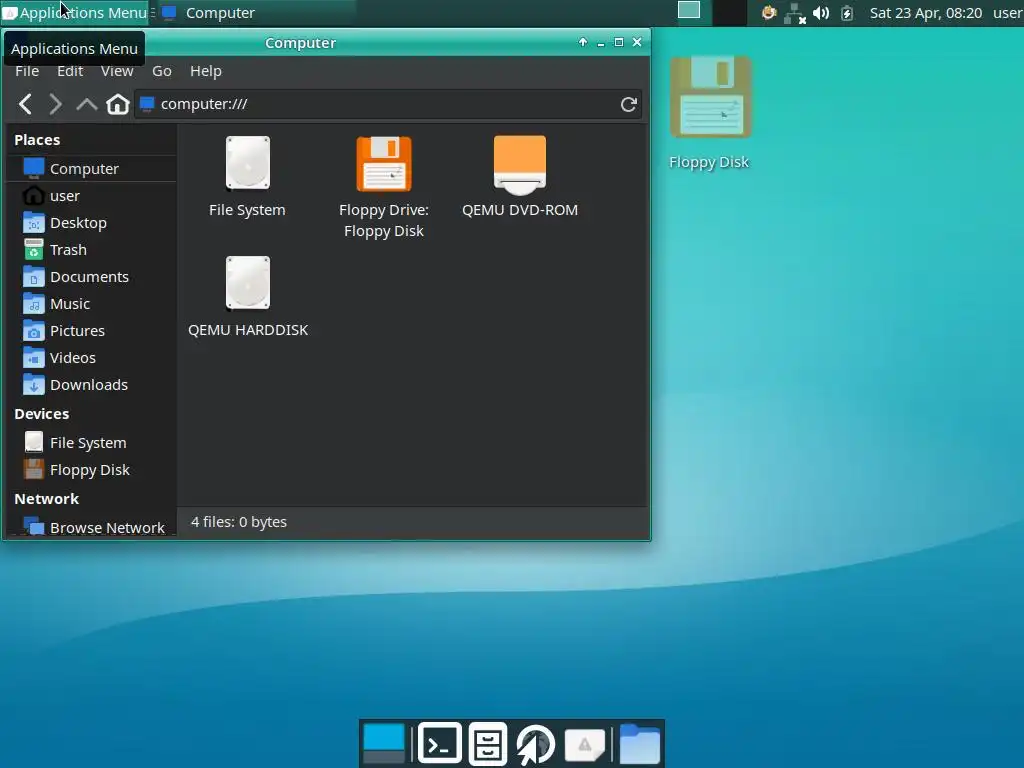
Task: Click Browse Network in the sidebar
Action: point(91,527)
